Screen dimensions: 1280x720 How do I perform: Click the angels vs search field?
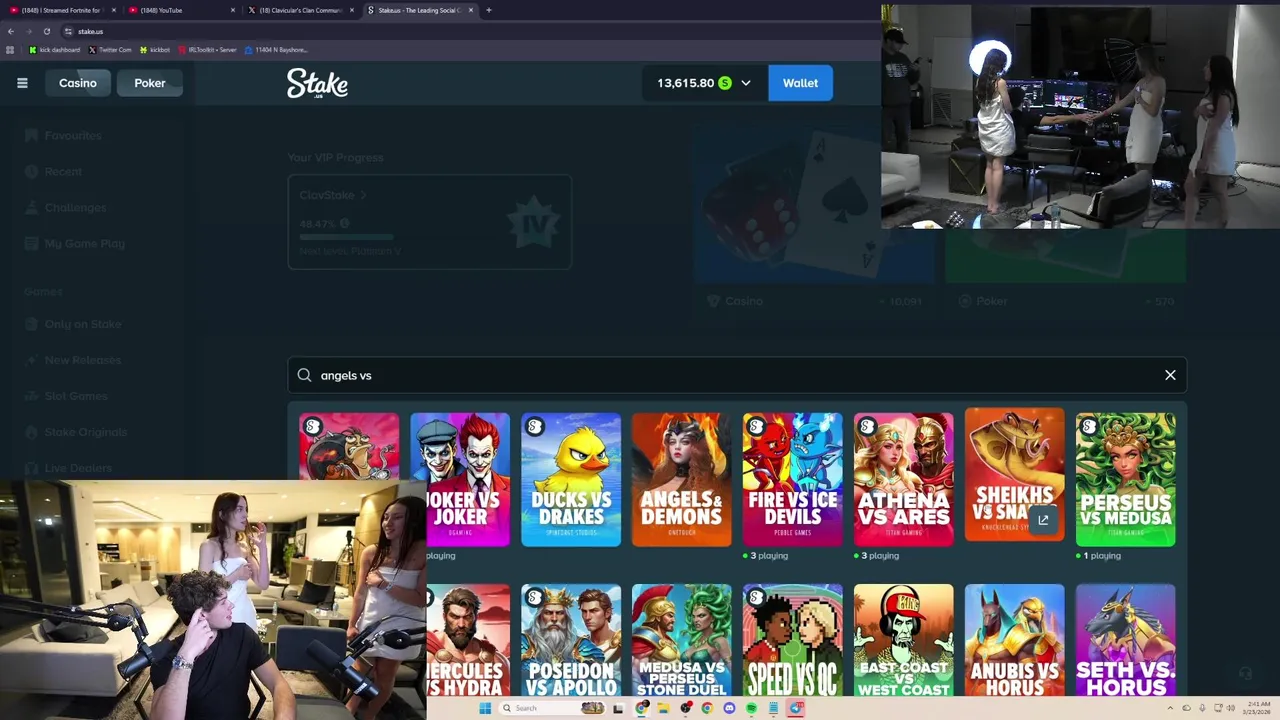tap(737, 375)
